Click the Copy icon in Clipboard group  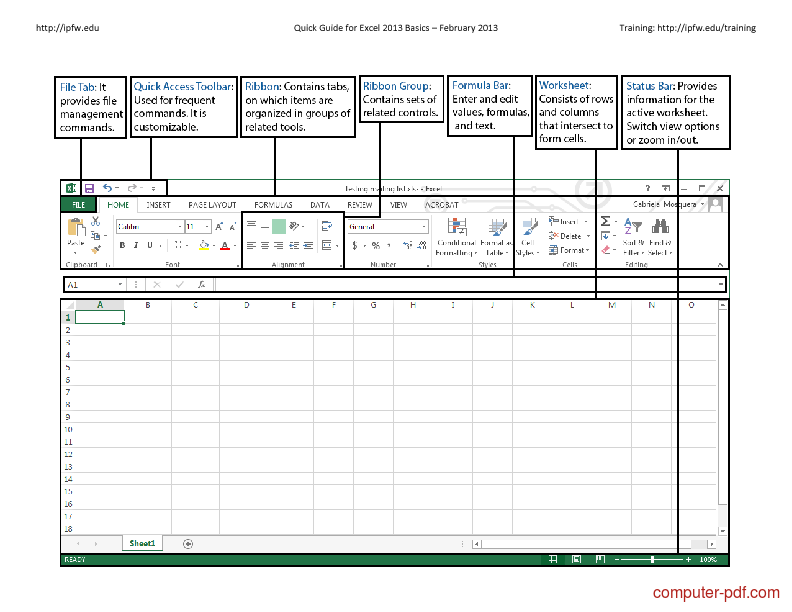[x=95, y=235]
